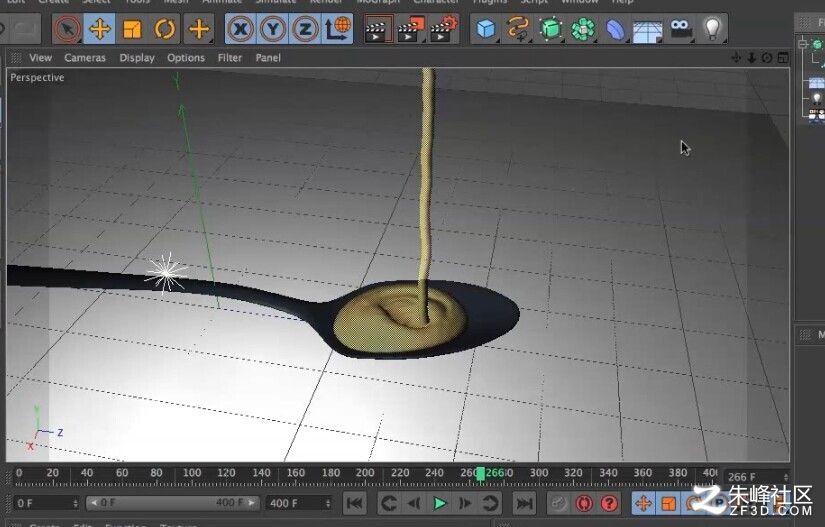
Task: Step forward one frame
Action: coord(465,503)
